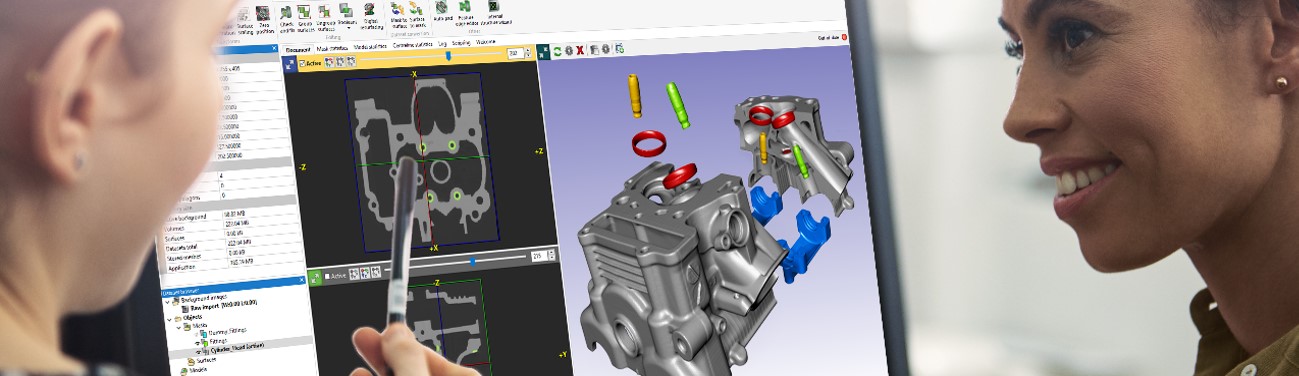1299x376 pixels.
Task: Maximize the top slice view with the blue arrows icon
Action: (x=290, y=63)
